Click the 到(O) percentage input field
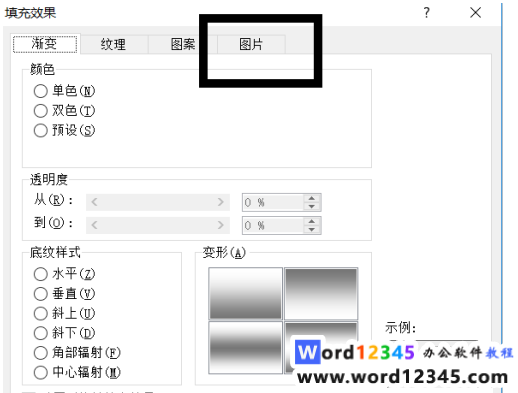The height and width of the screenshot is (393, 518). tap(273, 226)
